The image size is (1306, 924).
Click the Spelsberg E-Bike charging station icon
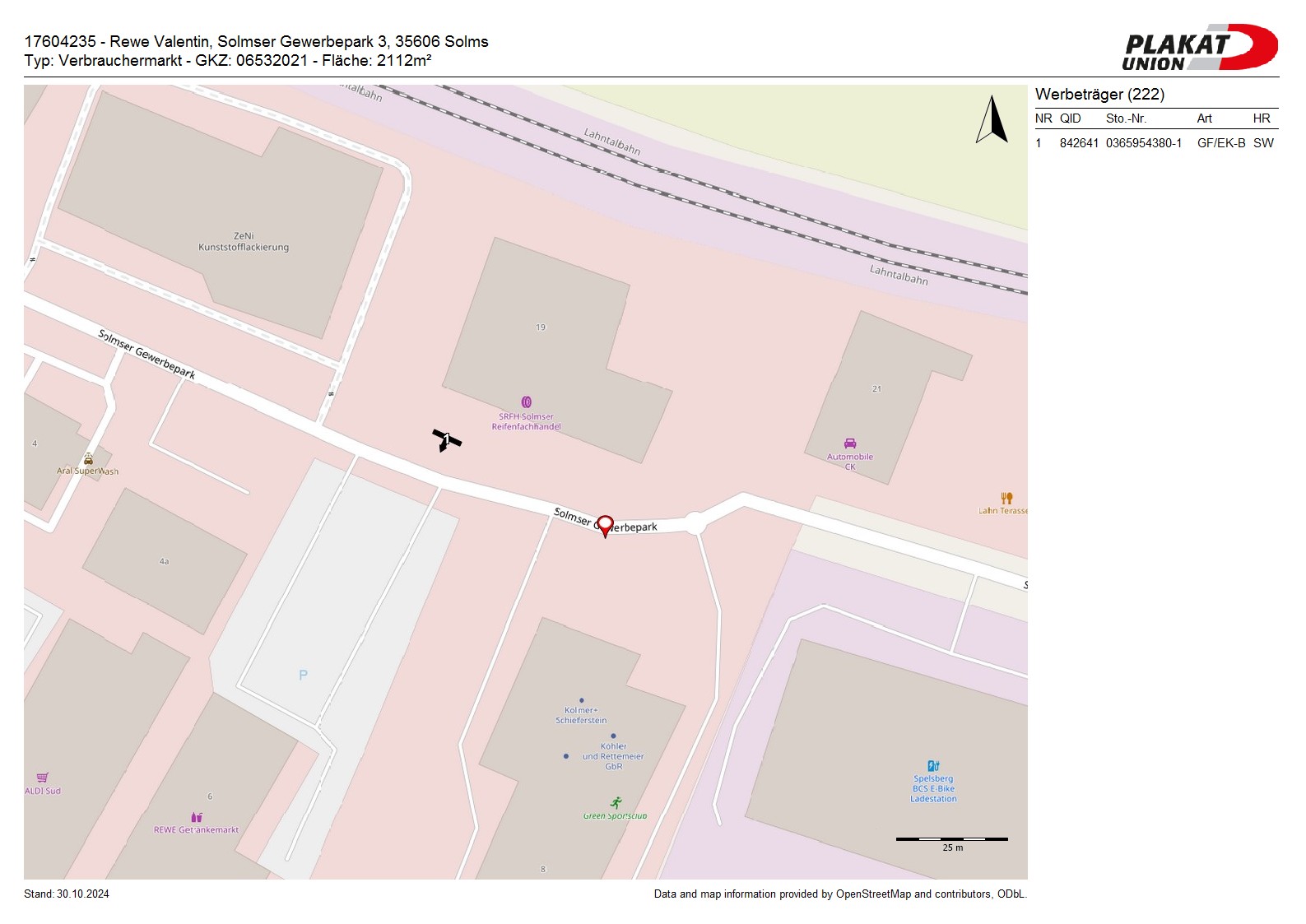click(x=933, y=766)
